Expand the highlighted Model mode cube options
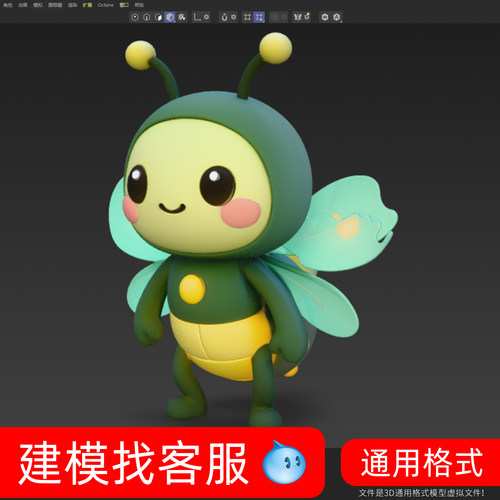Viewport: 500px width, 500px height. pos(170,17)
